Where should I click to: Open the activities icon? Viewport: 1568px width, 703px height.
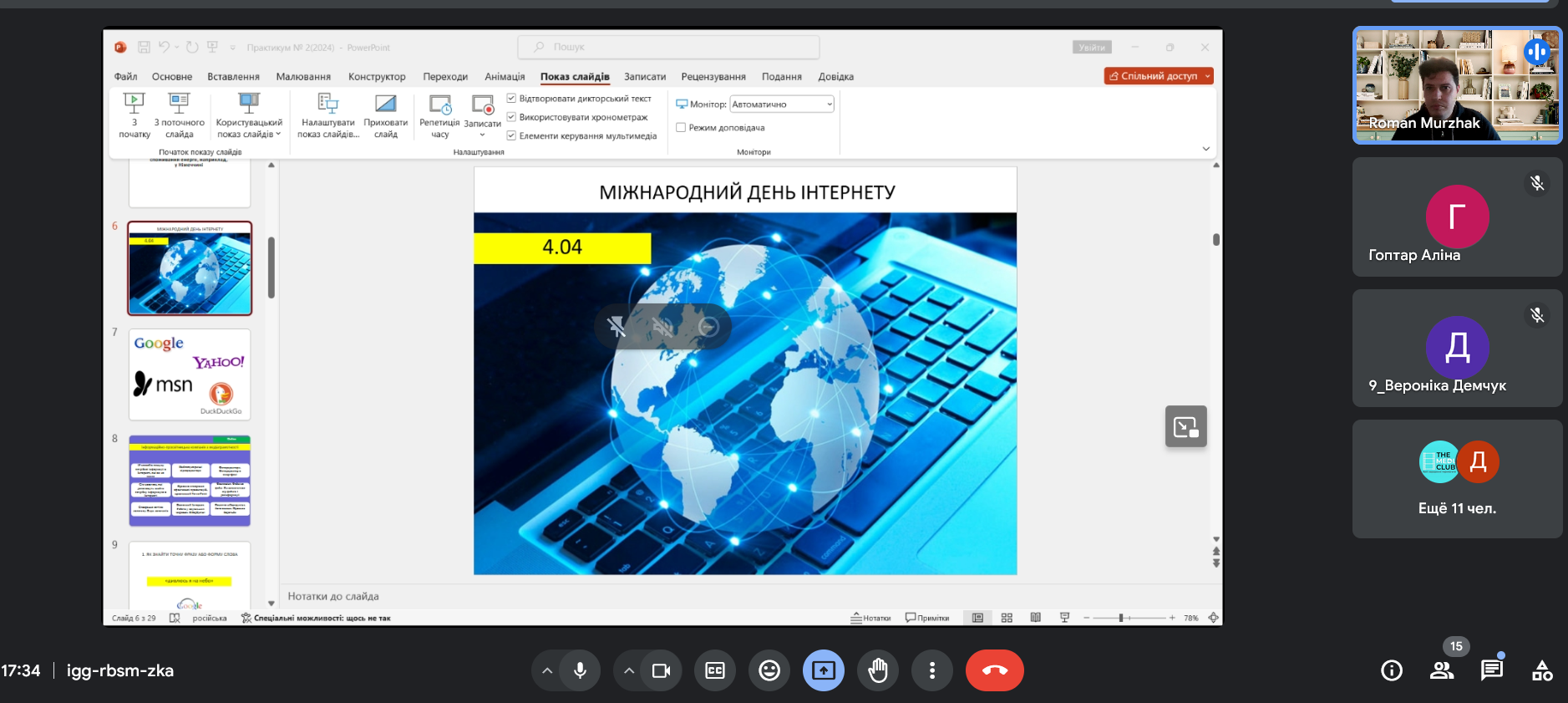[1541, 670]
